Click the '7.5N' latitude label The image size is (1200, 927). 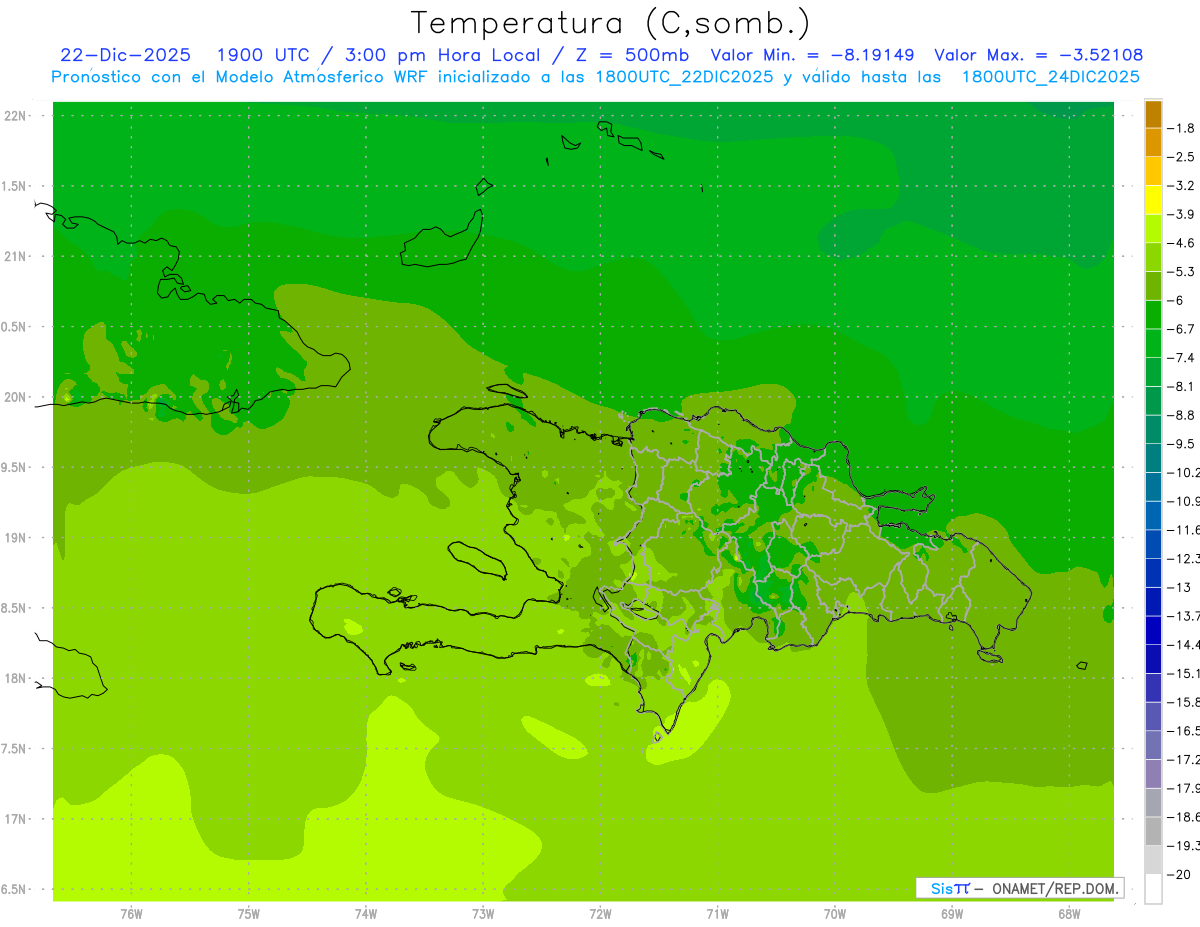15,750
